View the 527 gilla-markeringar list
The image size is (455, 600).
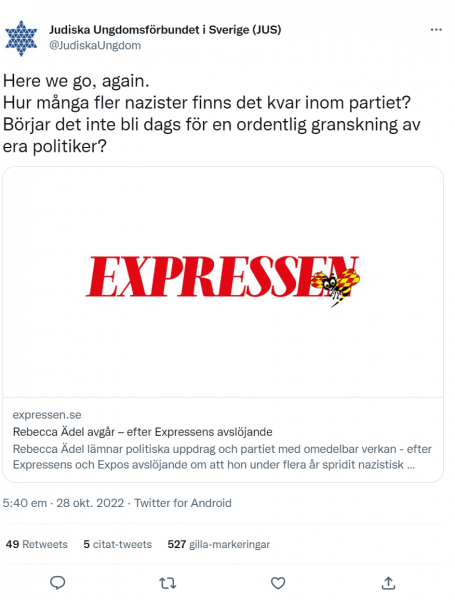[x=219, y=544]
